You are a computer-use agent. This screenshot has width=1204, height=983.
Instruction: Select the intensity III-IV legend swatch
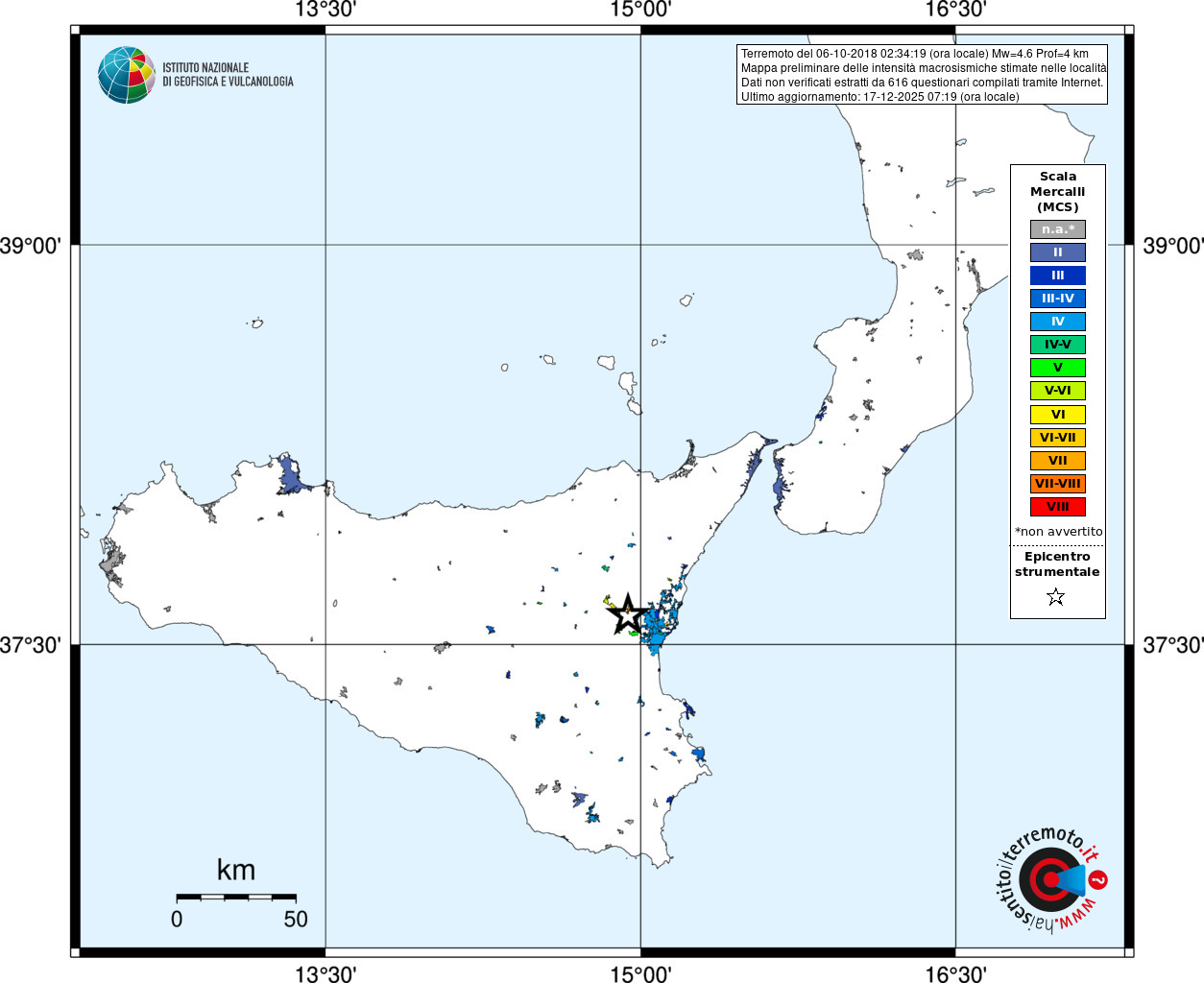[x=1058, y=299]
